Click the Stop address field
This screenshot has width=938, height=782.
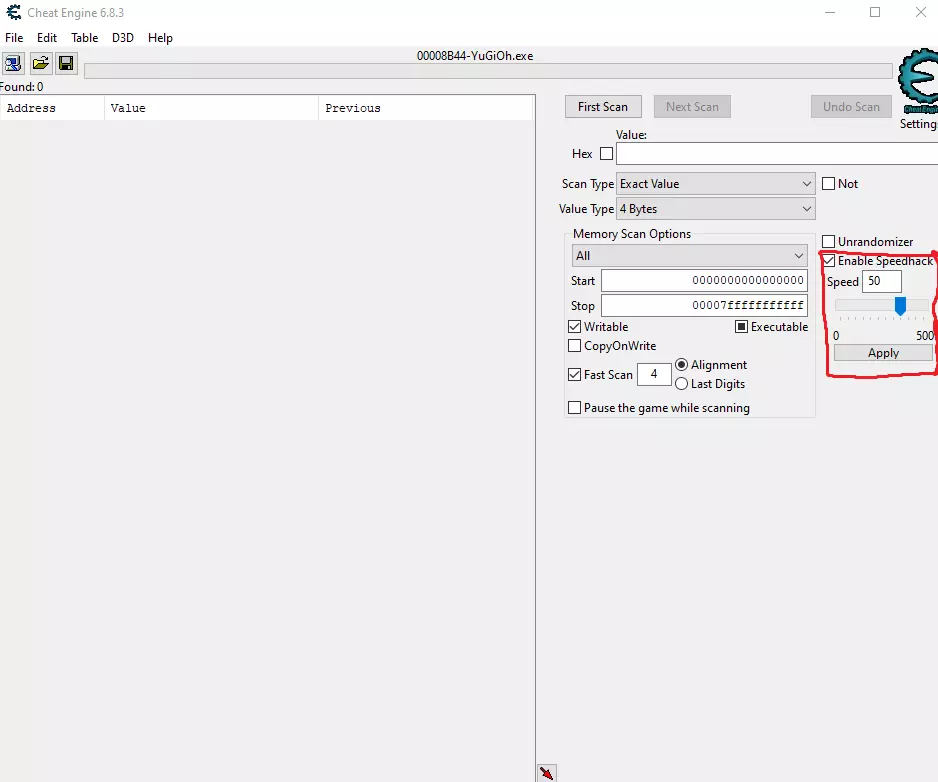click(x=704, y=305)
